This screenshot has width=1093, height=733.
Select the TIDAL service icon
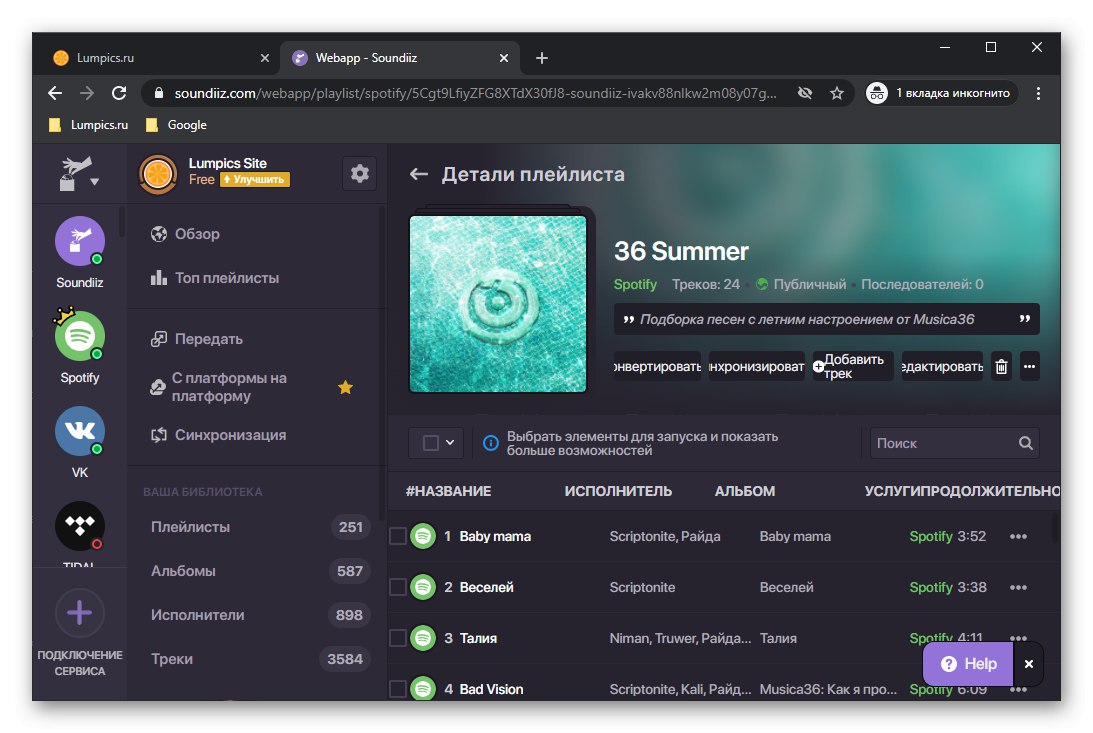(x=79, y=526)
